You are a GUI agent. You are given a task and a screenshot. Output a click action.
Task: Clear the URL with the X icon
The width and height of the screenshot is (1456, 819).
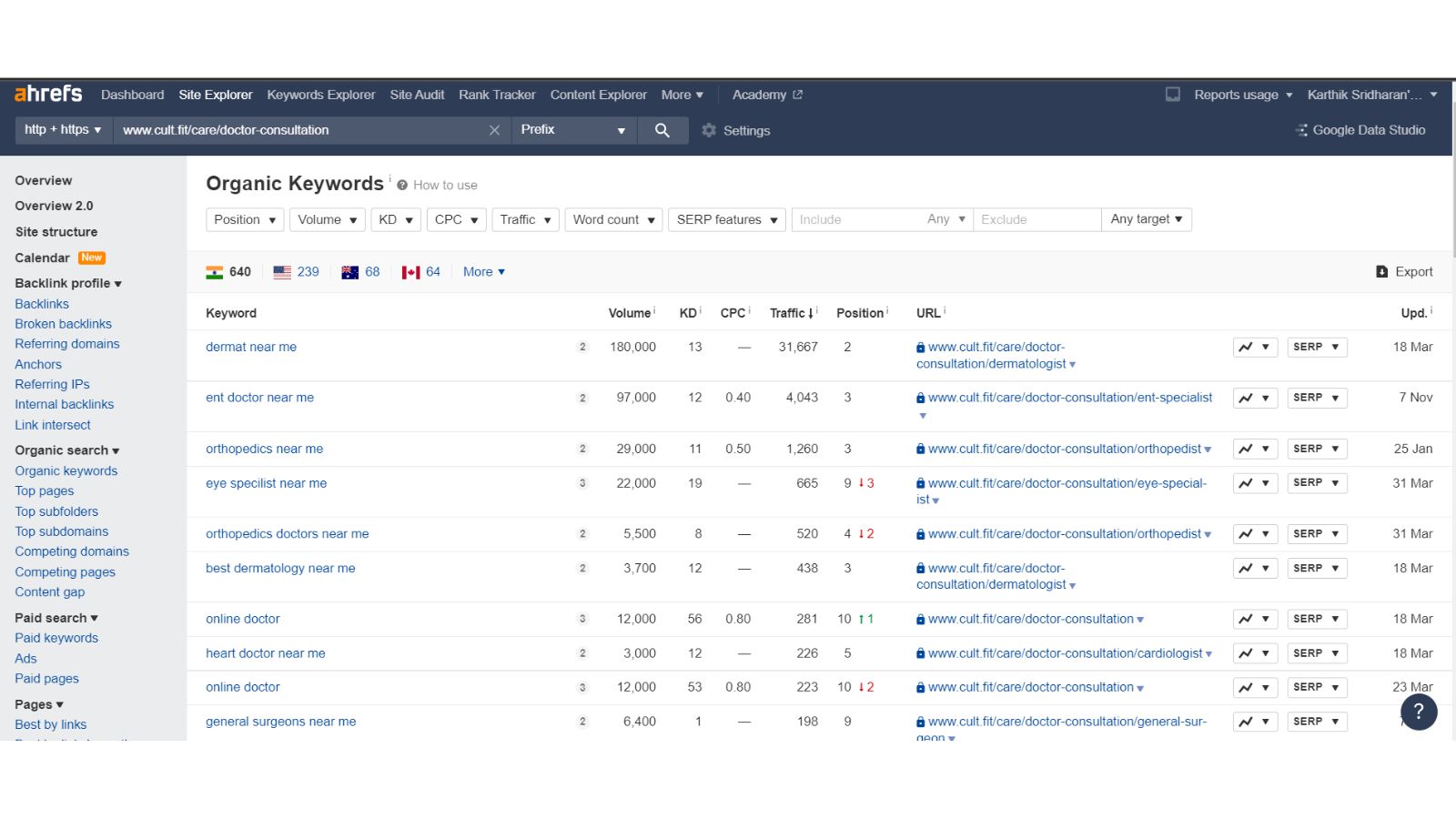(x=494, y=130)
